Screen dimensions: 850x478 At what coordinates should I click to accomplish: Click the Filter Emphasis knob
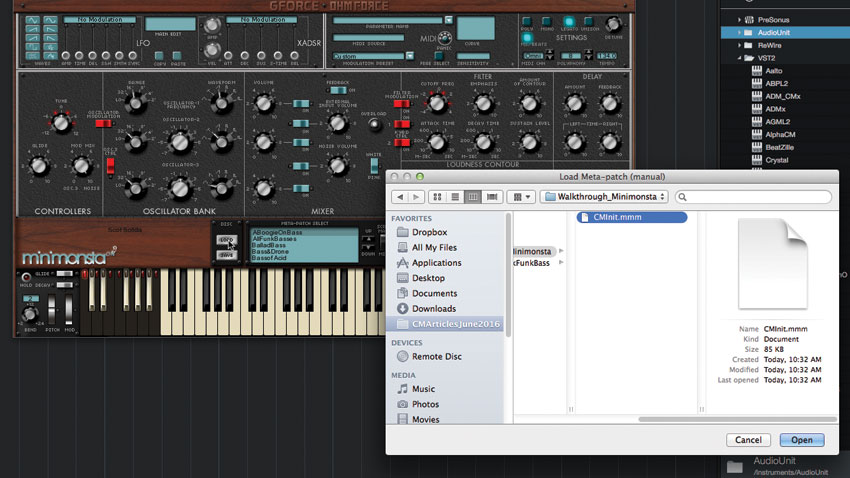point(483,103)
